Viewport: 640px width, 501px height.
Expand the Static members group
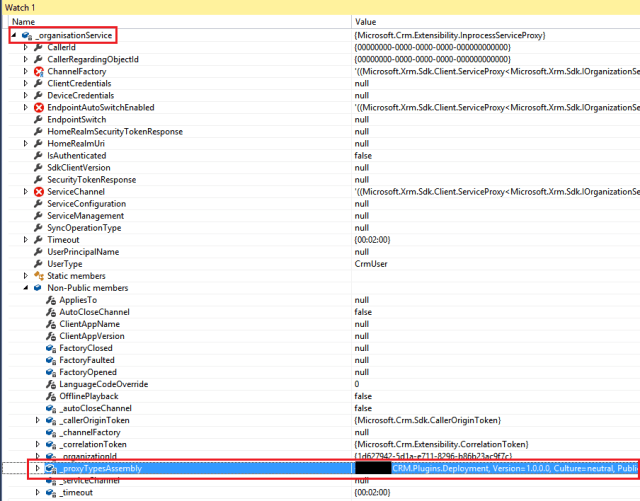[x=26, y=275]
